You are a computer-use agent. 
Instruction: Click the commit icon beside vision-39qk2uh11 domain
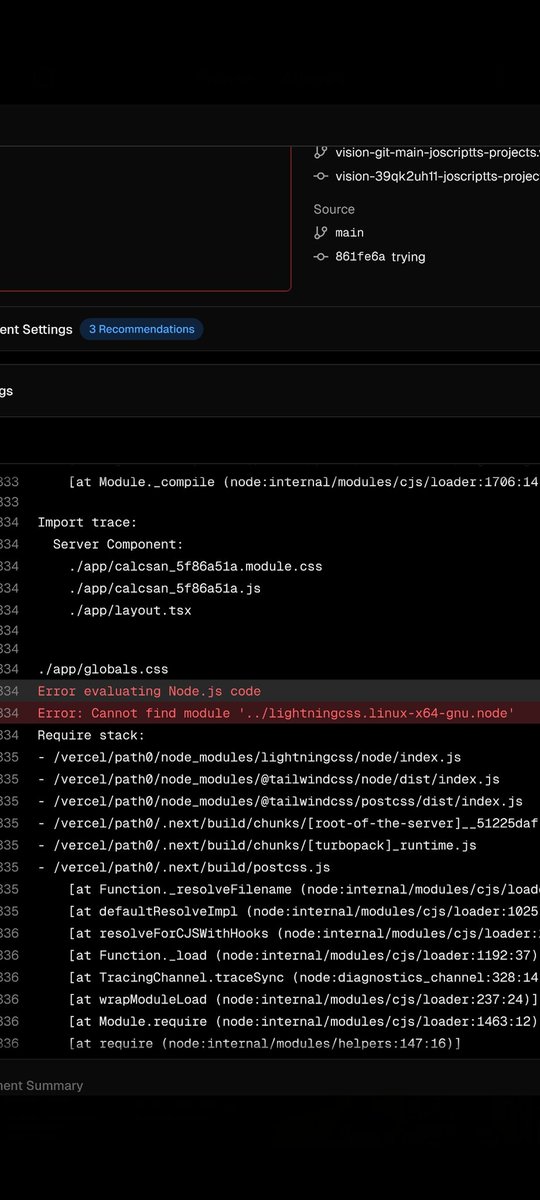321,176
